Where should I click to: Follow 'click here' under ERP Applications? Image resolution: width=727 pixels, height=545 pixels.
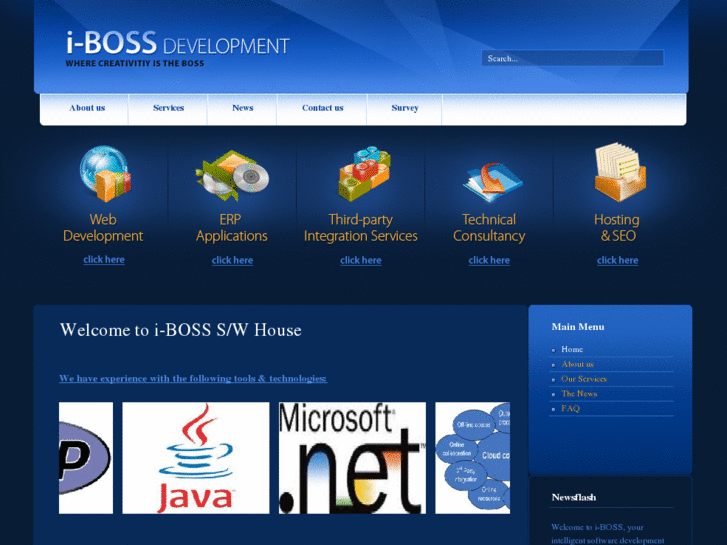pyautogui.click(x=232, y=260)
